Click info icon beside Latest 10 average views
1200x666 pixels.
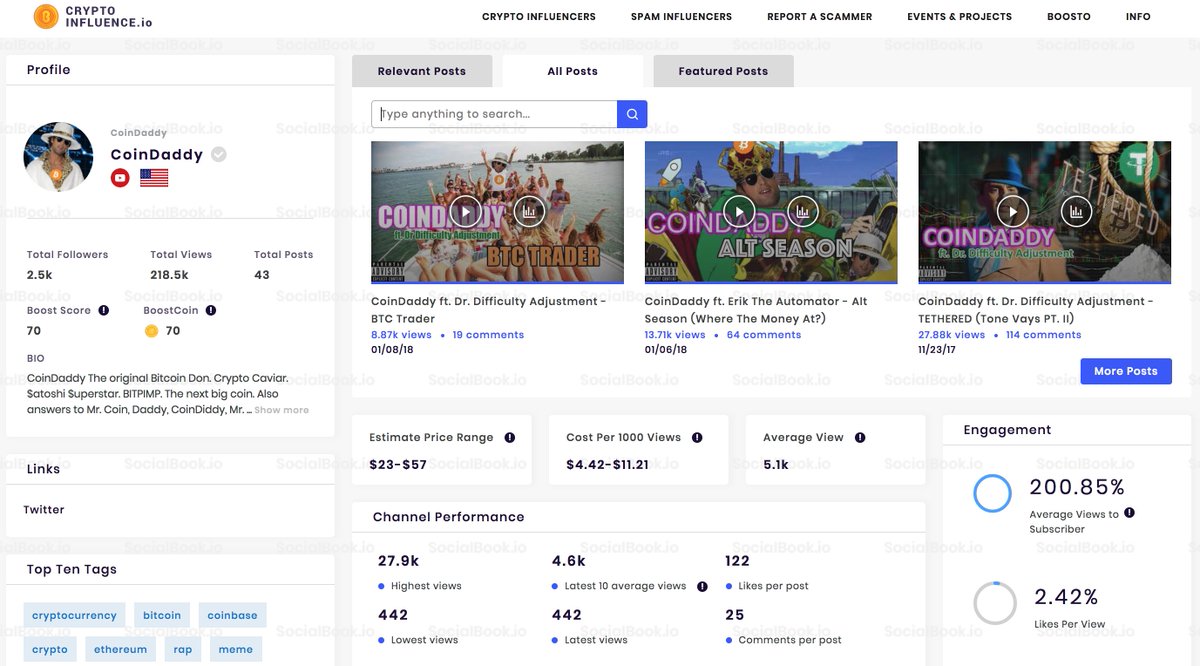(x=702, y=587)
